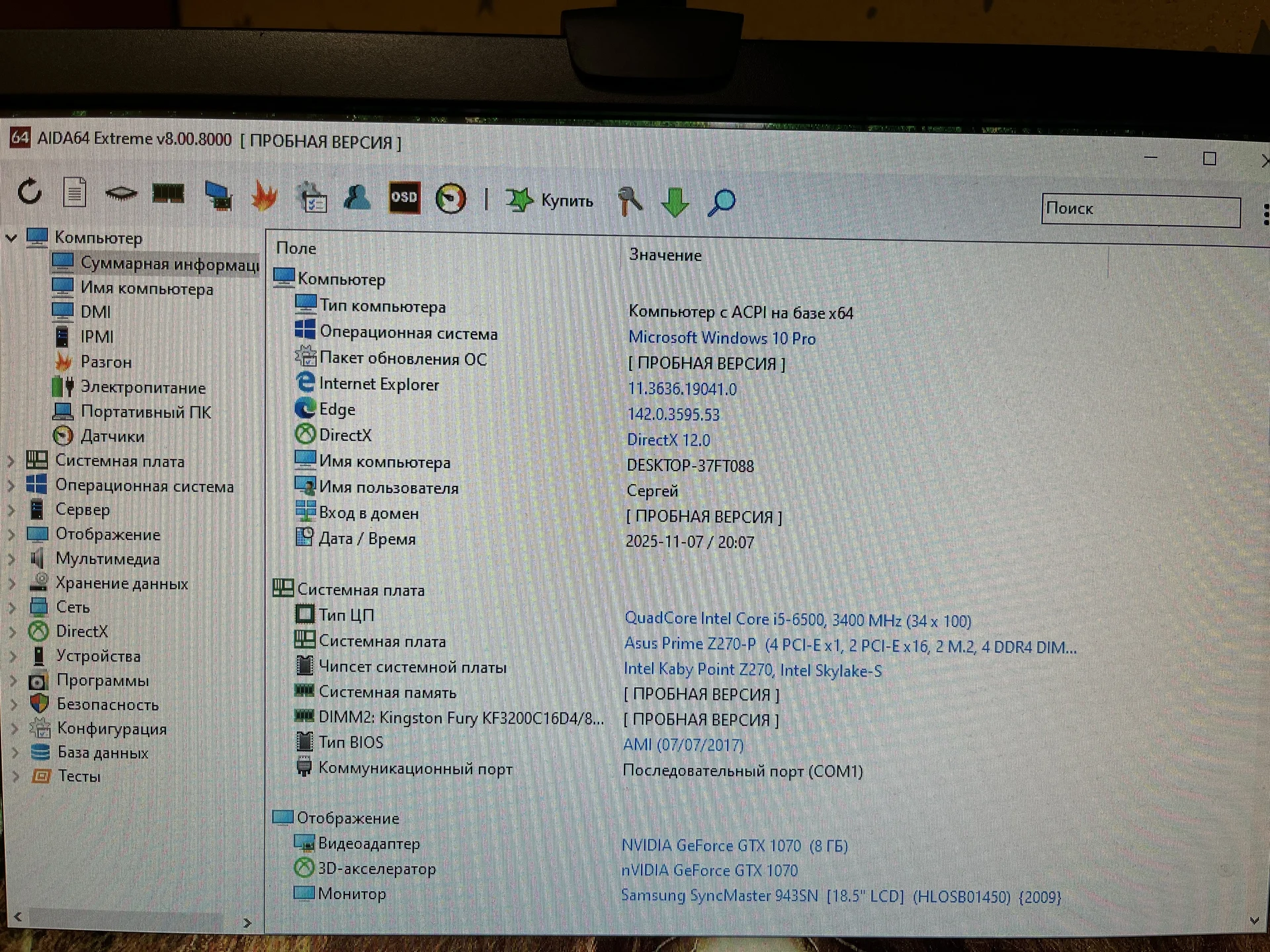Open the motherboard chip toolbar icon

tap(121, 193)
